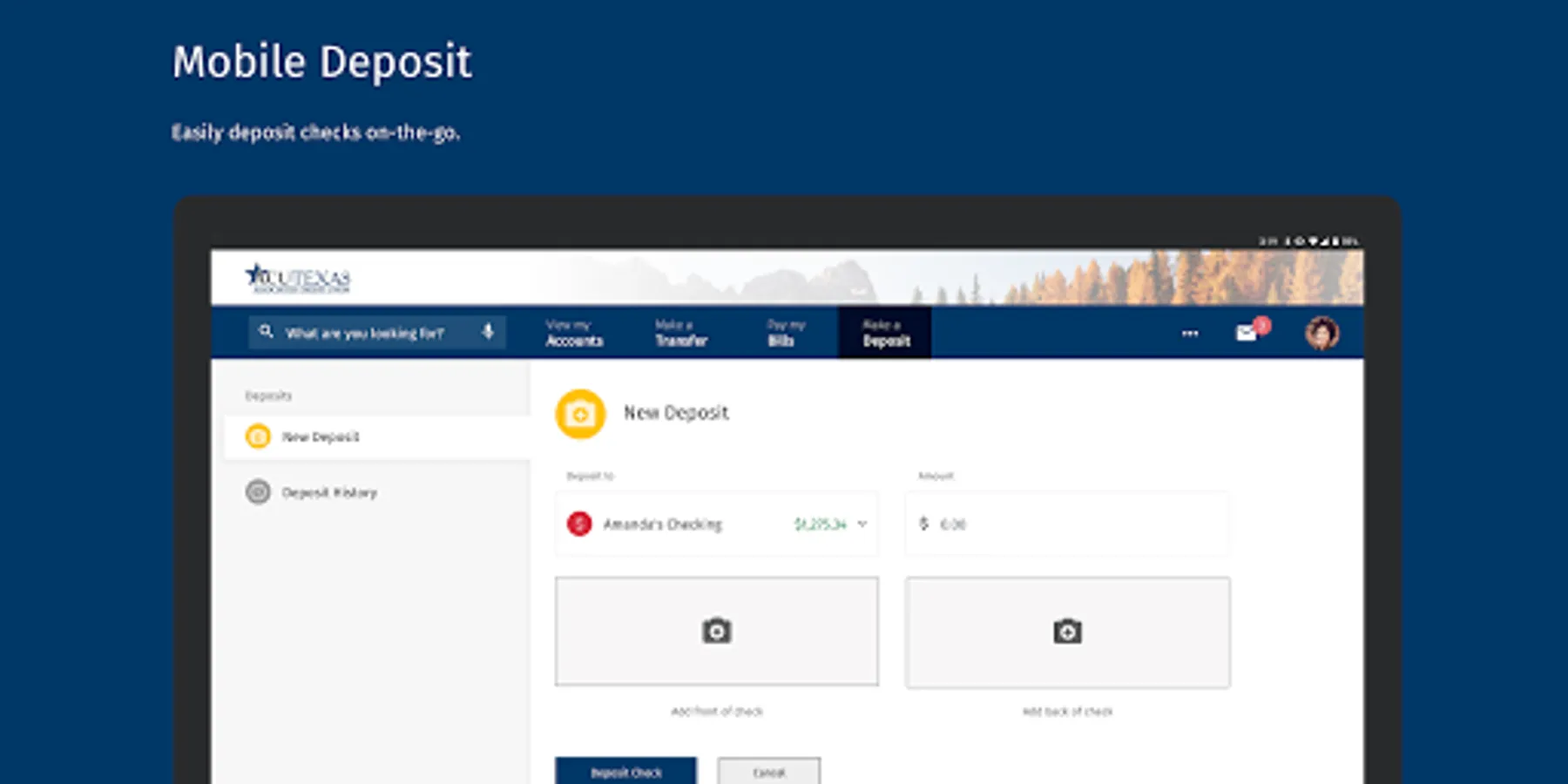Select New Deposit in the sidebar

coord(377,436)
